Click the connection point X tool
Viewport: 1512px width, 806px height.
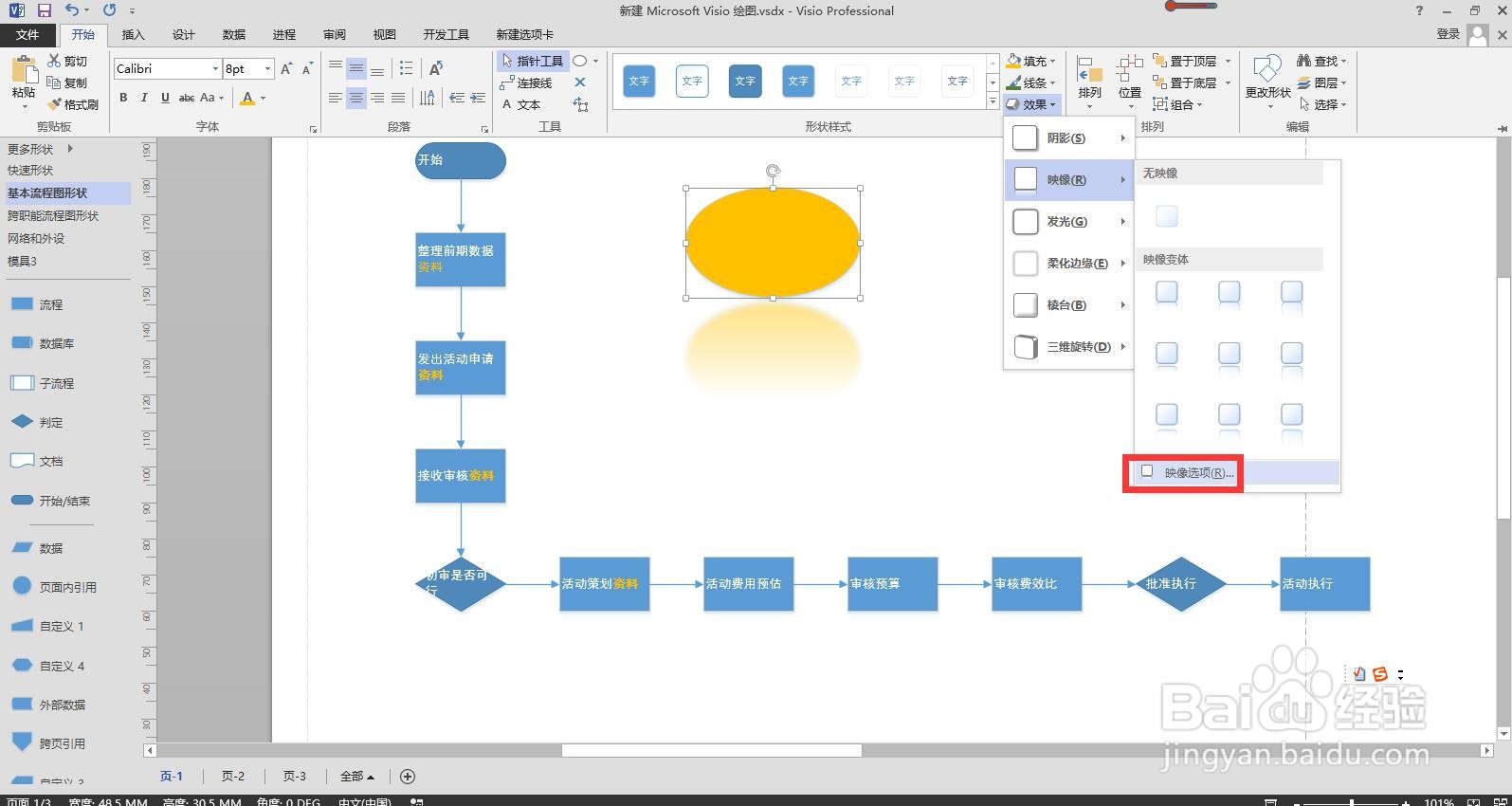click(580, 82)
